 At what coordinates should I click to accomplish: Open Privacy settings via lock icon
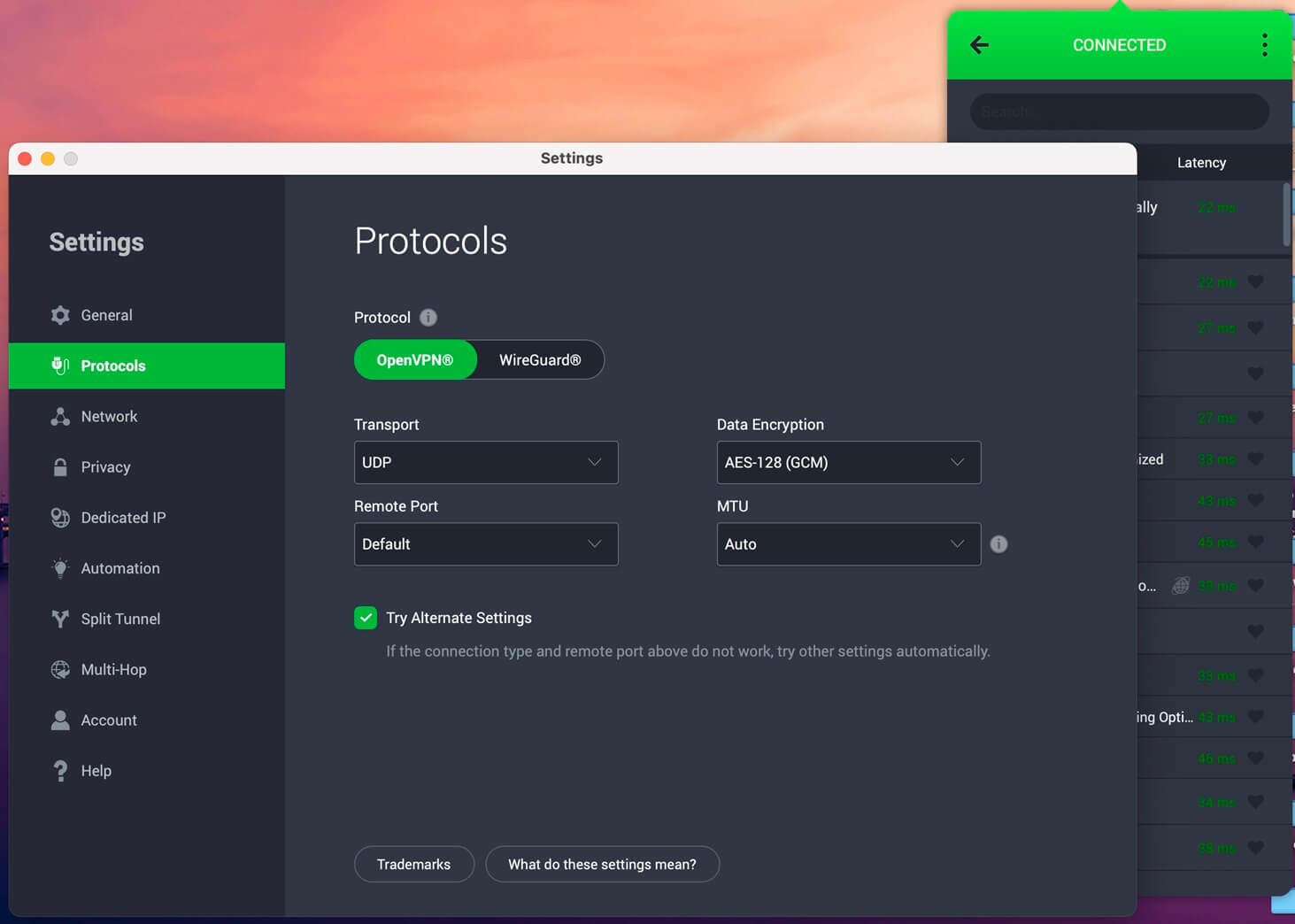[x=59, y=466]
